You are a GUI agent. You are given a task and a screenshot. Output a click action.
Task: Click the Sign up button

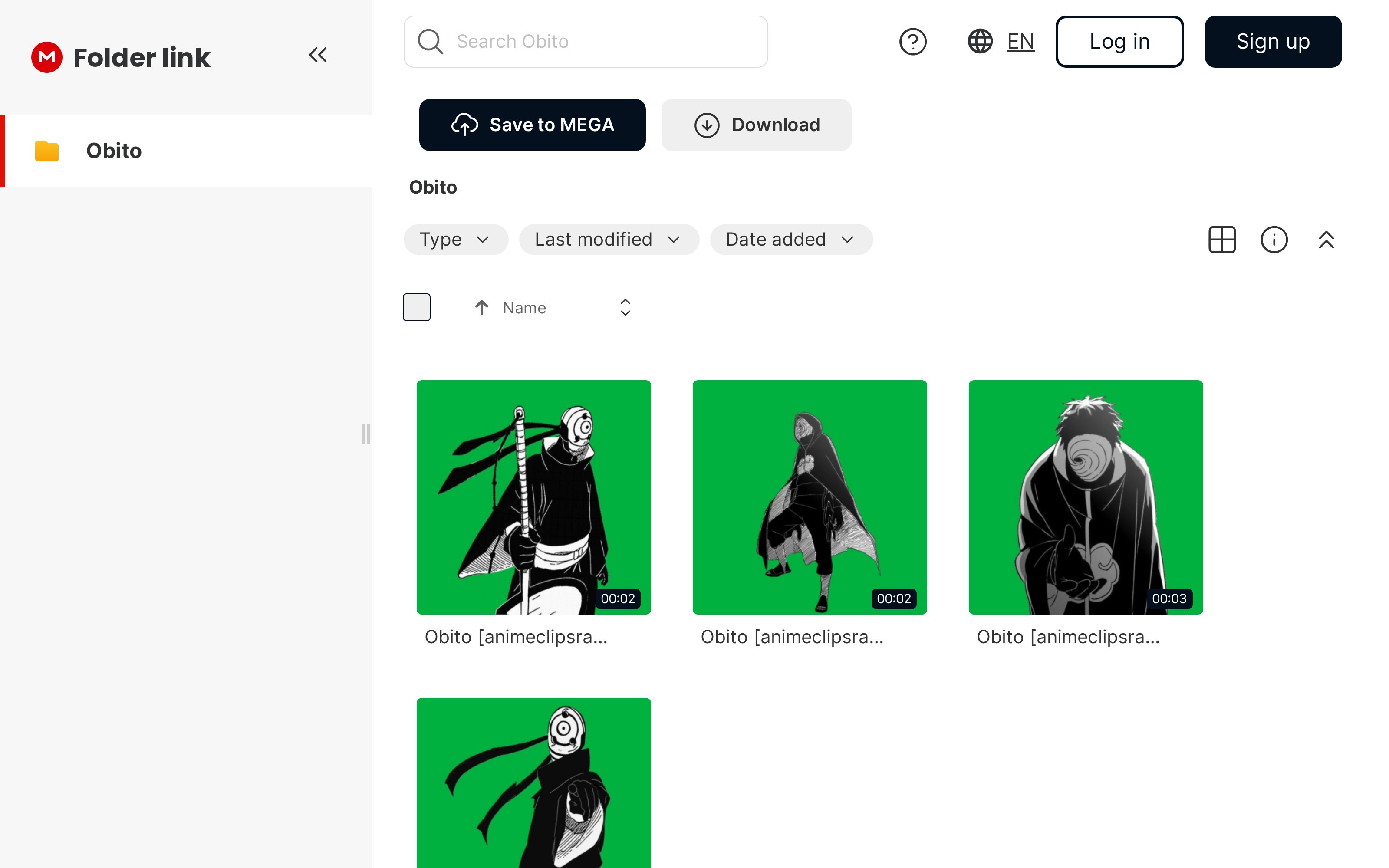[1273, 41]
